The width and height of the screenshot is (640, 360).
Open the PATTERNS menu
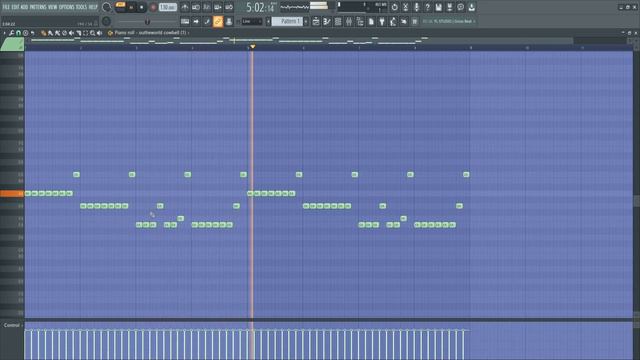point(38,7)
